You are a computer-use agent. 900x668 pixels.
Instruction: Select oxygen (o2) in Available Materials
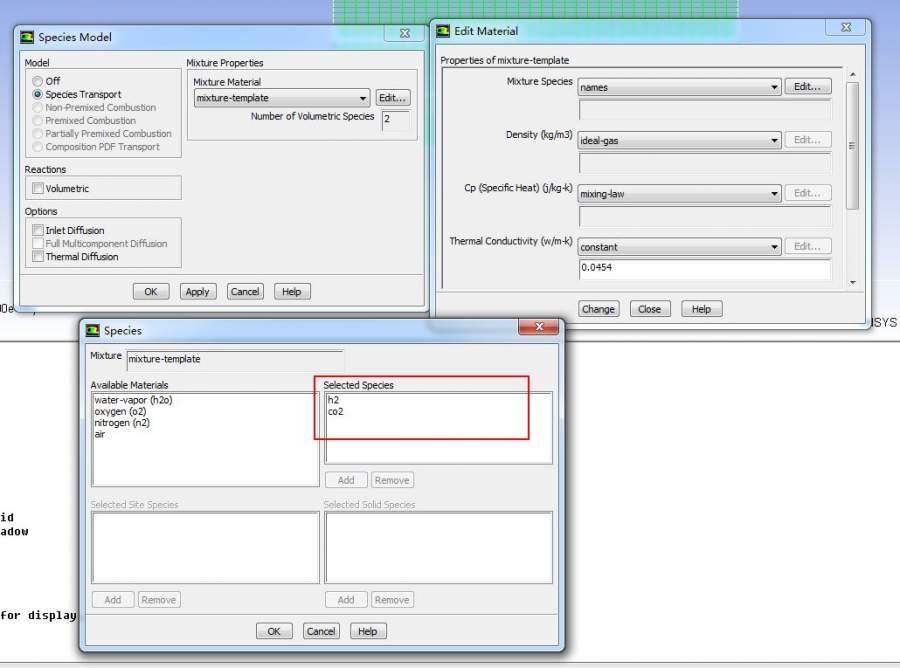tap(121, 411)
